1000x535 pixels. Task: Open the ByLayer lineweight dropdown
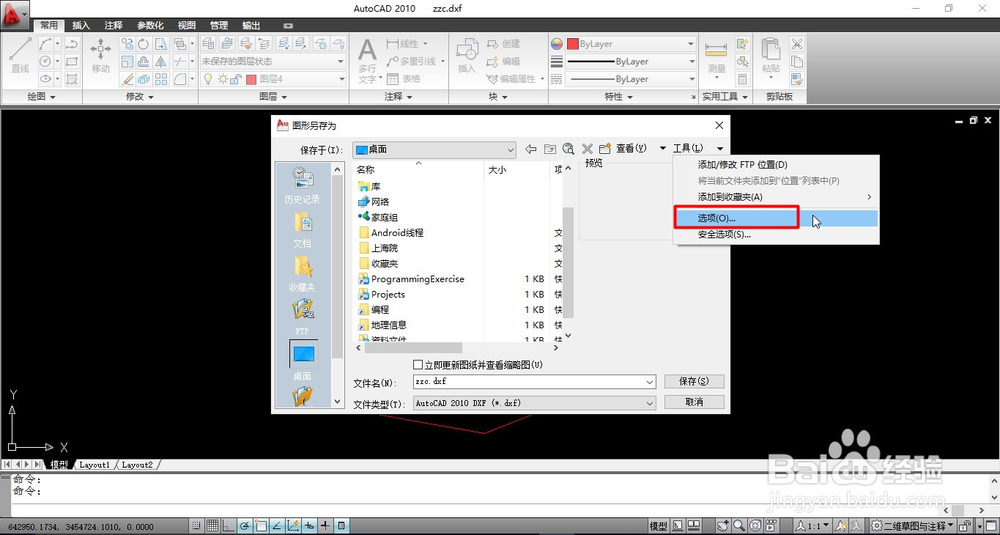(629, 61)
